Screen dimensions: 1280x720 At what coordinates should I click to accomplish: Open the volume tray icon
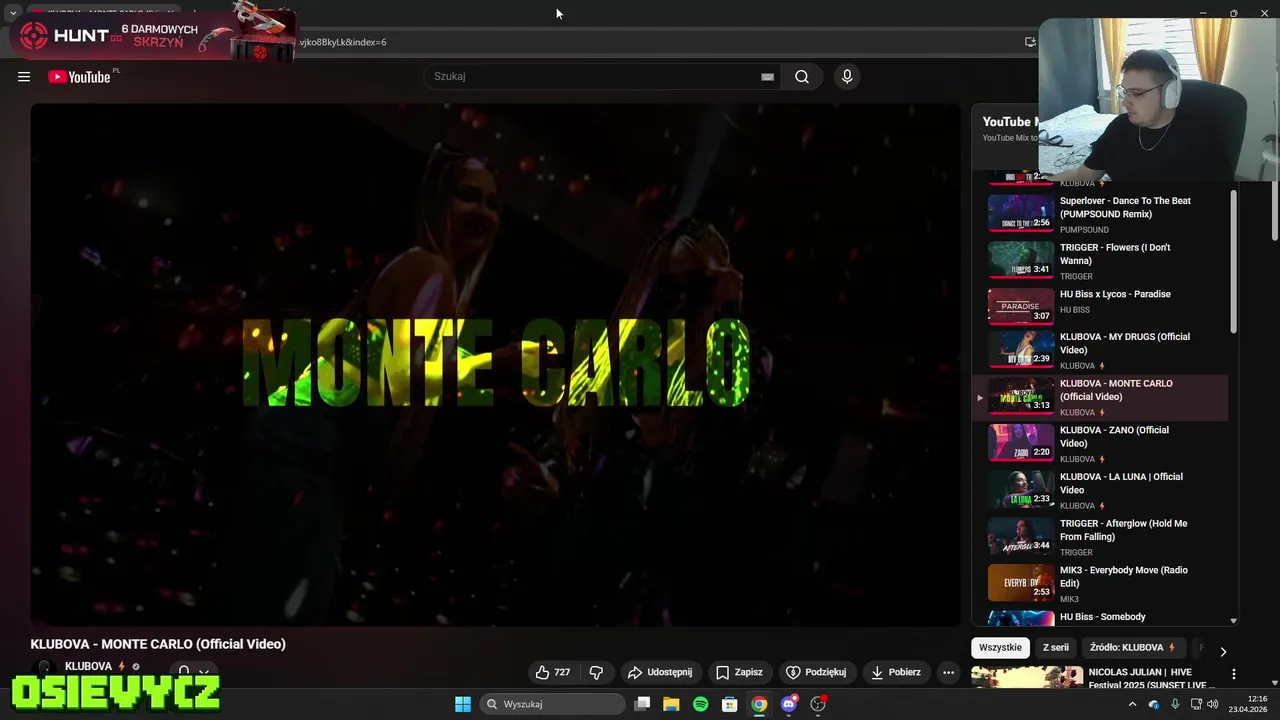pos(1212,704)
